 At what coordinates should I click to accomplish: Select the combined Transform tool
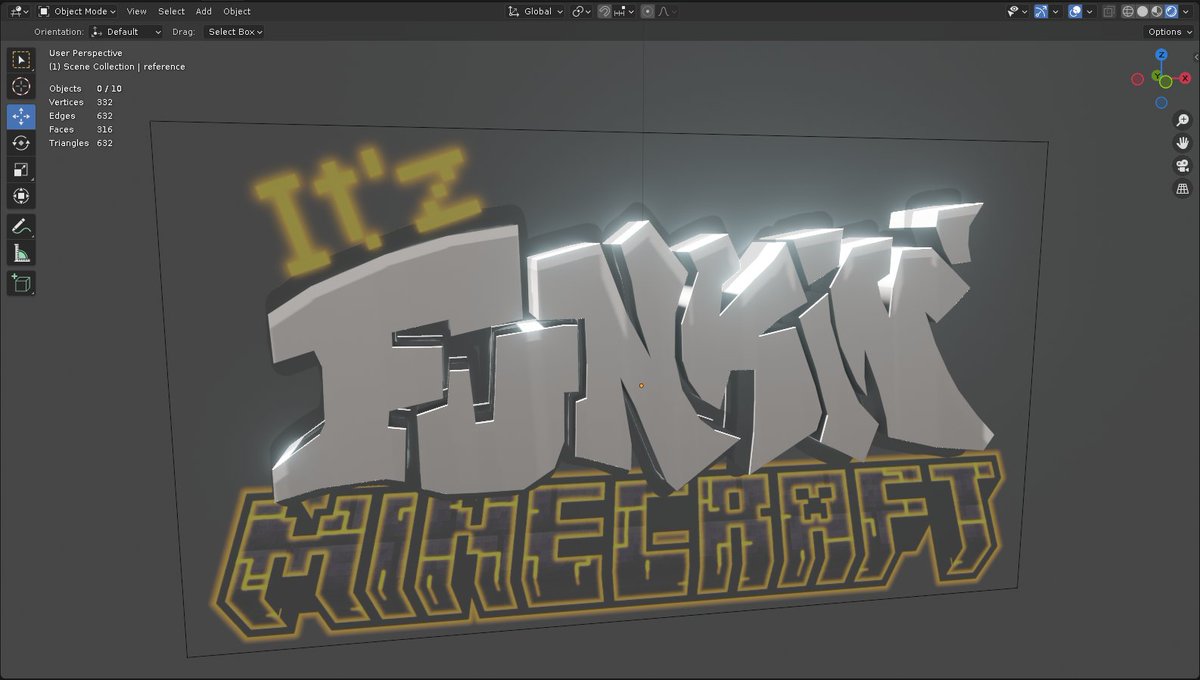coord(21,196)
